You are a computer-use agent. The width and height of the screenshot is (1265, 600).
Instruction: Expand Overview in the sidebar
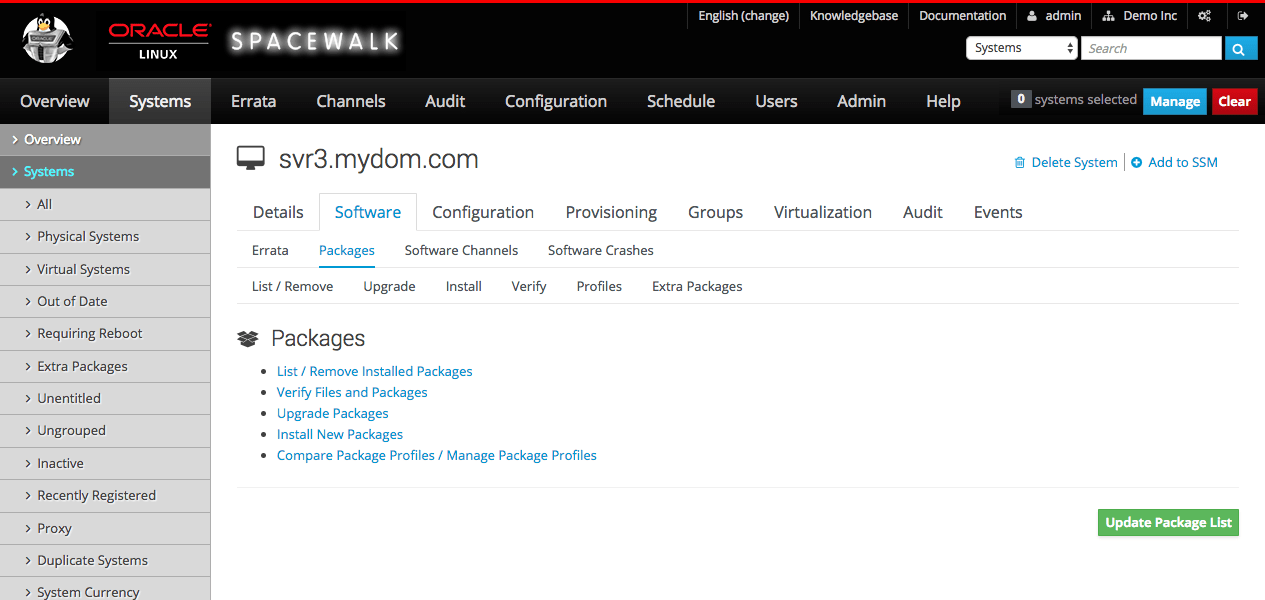(x=105, y=139)
